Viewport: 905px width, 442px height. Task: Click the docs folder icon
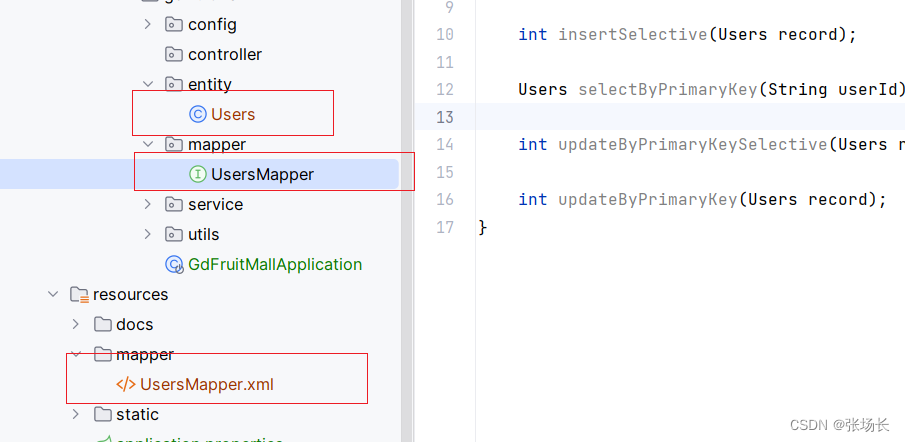(102, 324)
